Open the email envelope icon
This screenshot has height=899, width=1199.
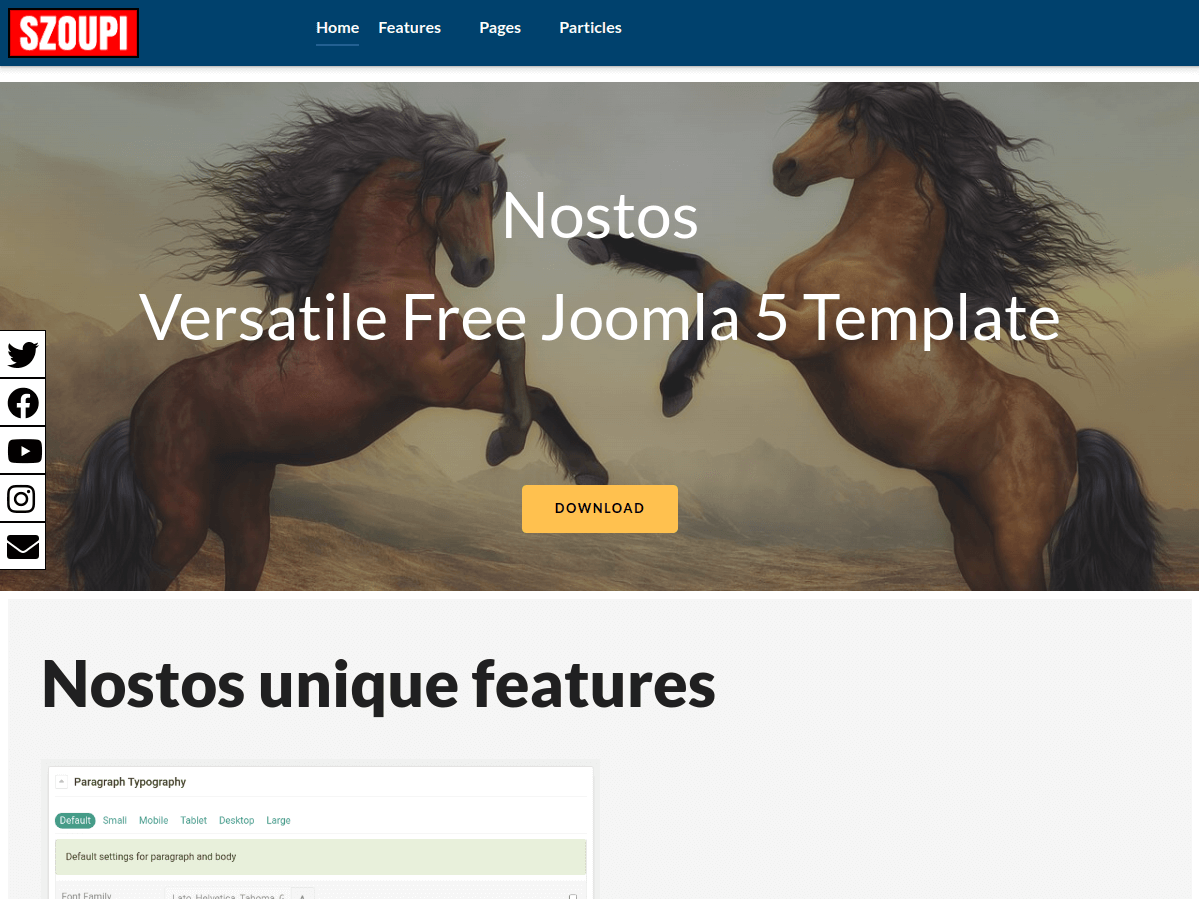point(22,546)
